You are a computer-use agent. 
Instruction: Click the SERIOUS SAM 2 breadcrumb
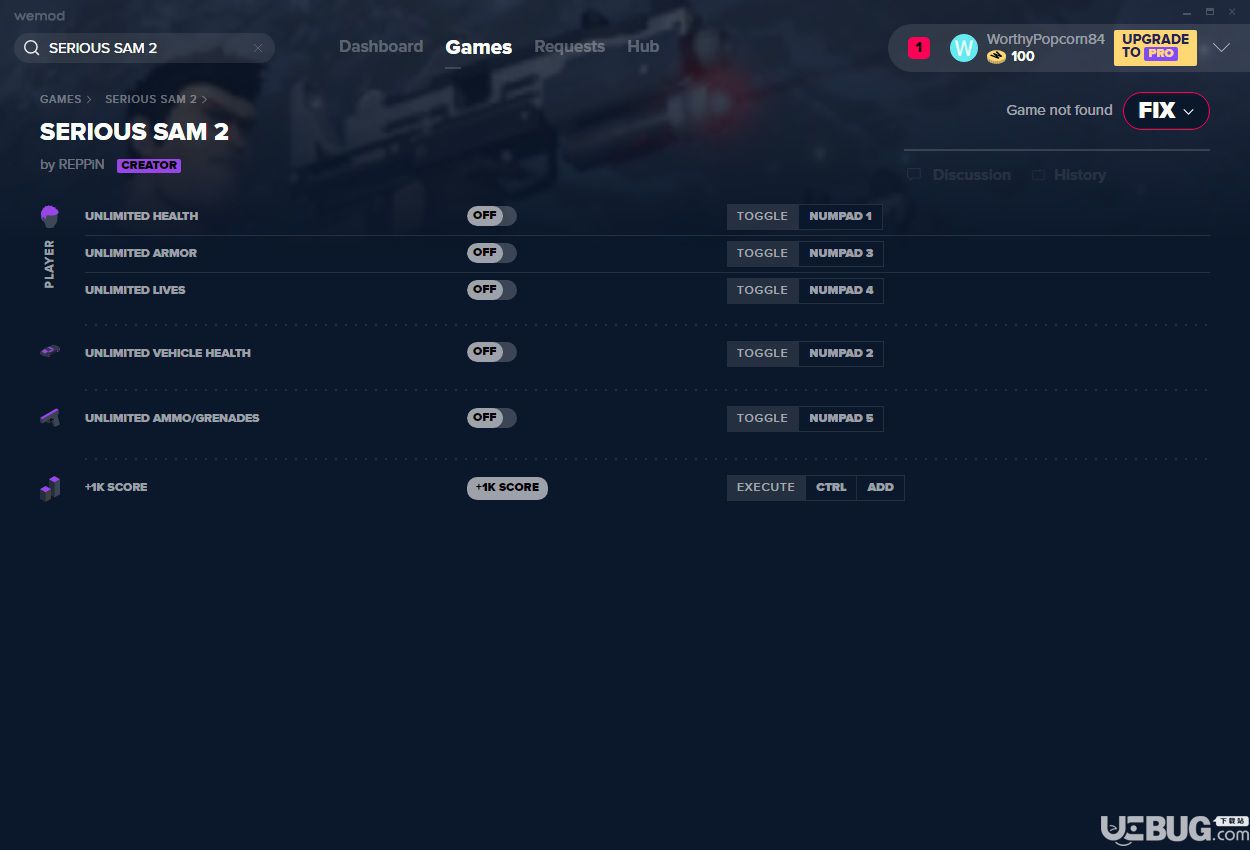pos(151,99)
